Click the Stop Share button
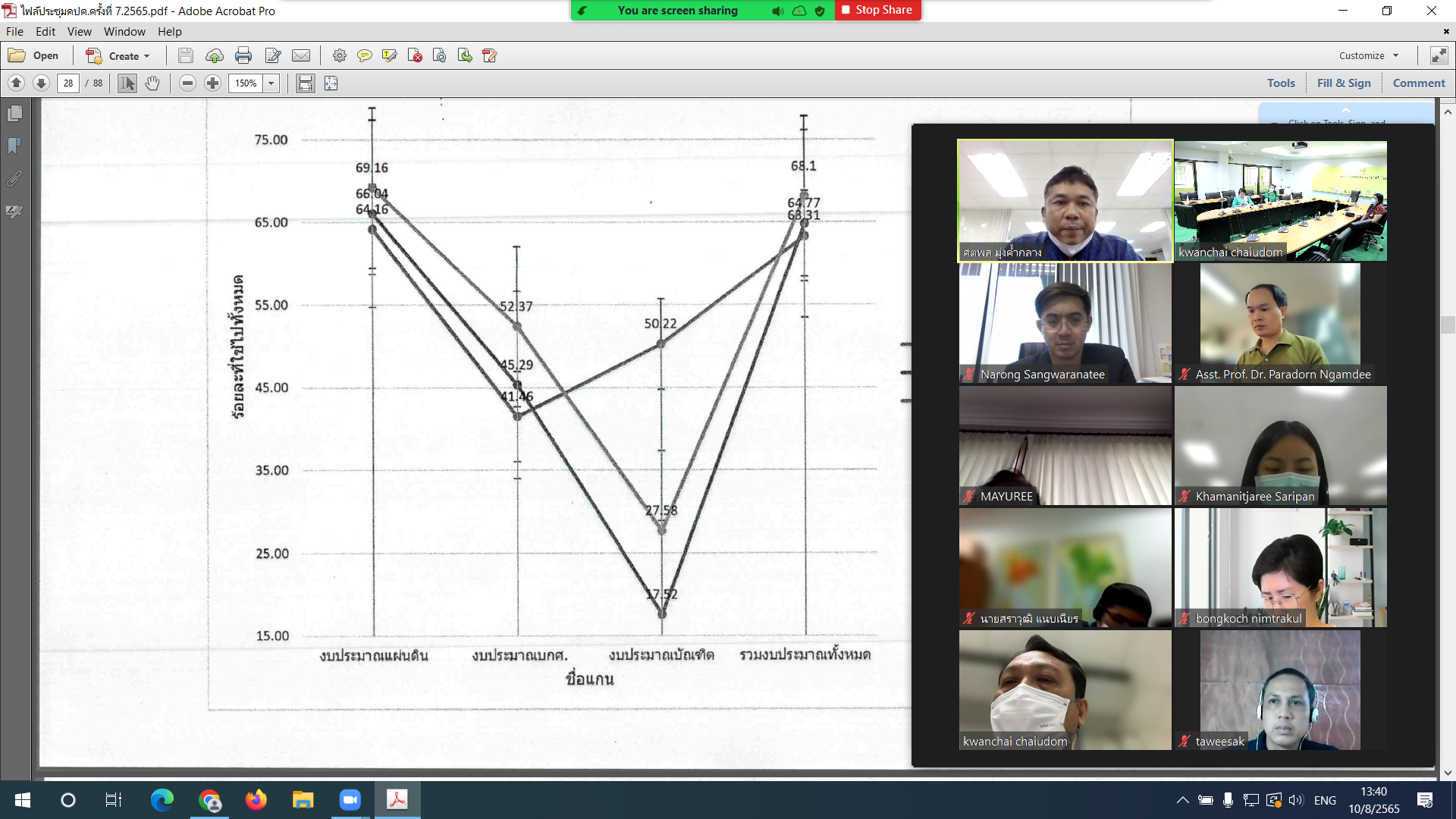This screenshot has width=1456, height=819. (877, 10)
